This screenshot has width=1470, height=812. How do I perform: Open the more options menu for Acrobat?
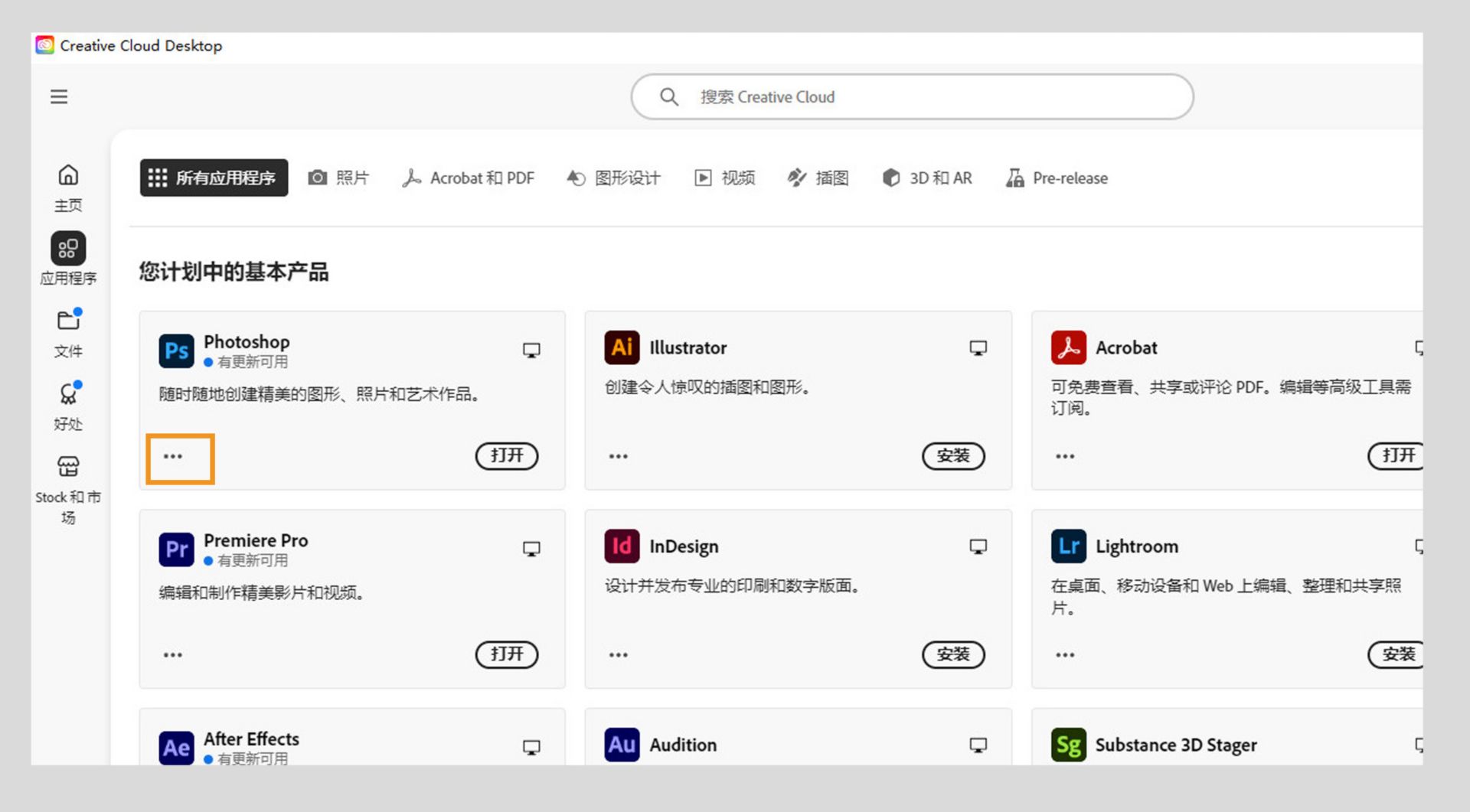click(1065, 456)
